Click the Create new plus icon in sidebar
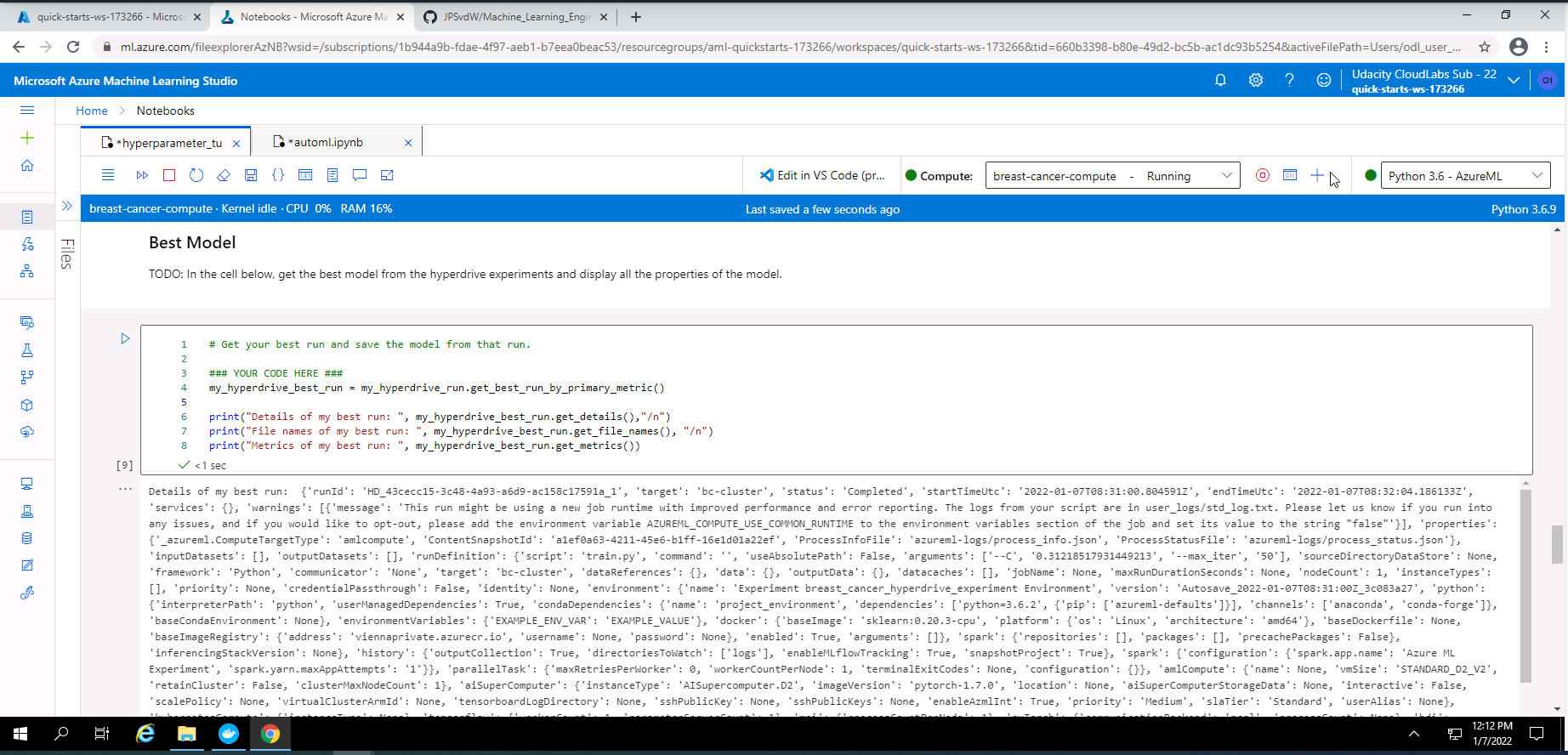Viewport: 1568px width, 755px height. (27, 138)
